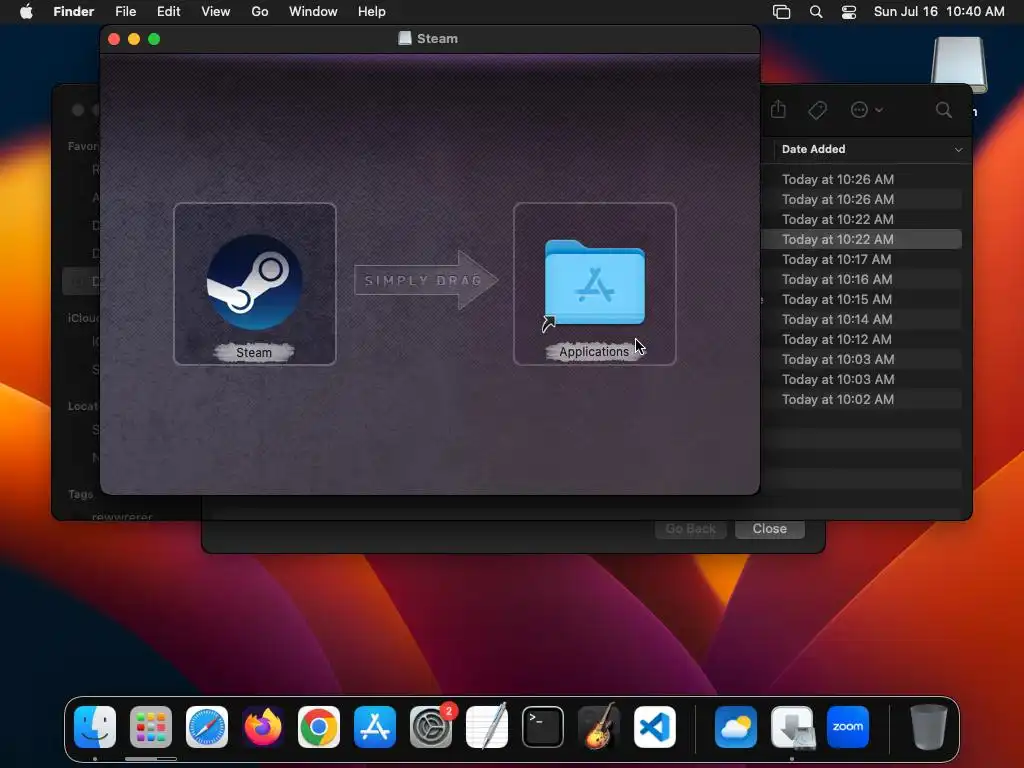Select row dated Today at 10:12 AM

tap(862, 340)
